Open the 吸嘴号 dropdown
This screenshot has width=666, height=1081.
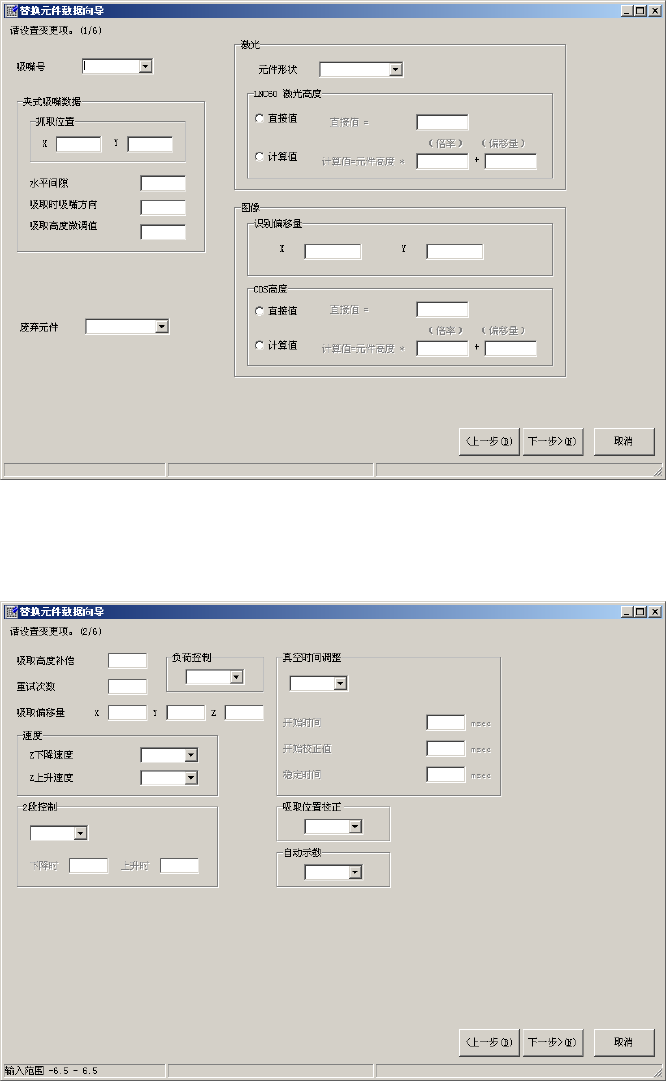(x=145, y=66)
